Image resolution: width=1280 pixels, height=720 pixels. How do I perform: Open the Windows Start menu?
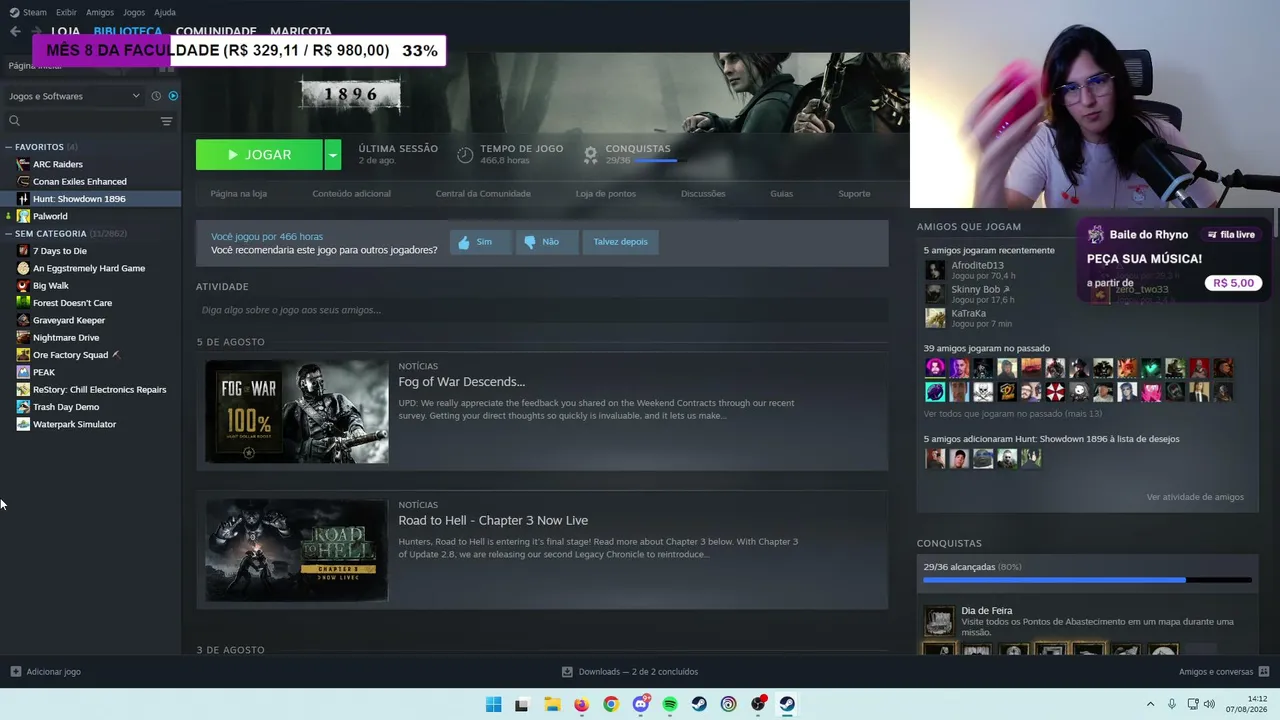493,704
